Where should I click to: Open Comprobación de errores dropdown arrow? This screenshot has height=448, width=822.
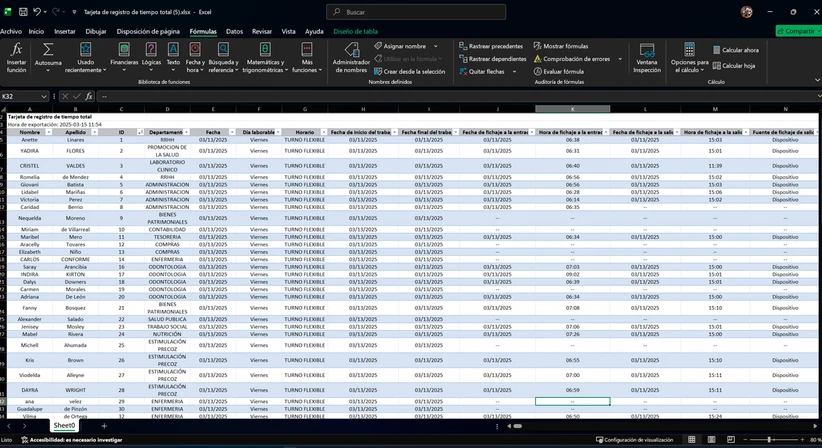pos(620,59)
